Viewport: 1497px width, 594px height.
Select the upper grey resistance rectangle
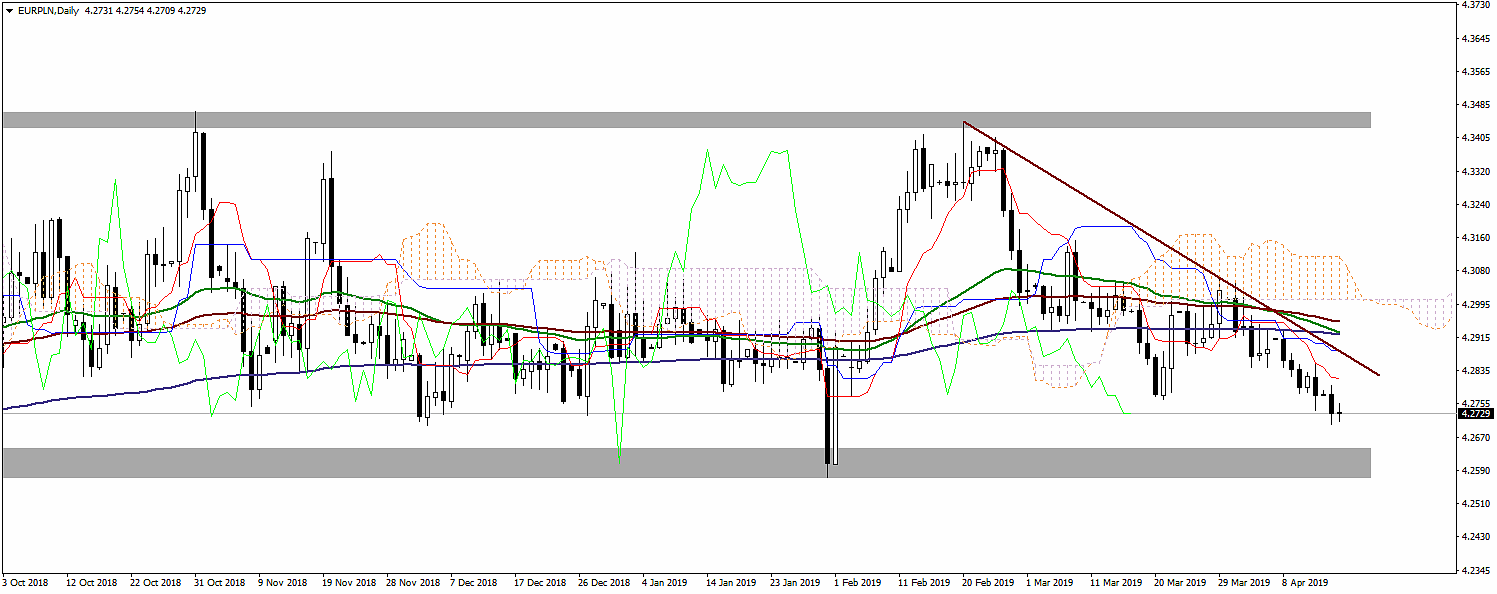686,120
